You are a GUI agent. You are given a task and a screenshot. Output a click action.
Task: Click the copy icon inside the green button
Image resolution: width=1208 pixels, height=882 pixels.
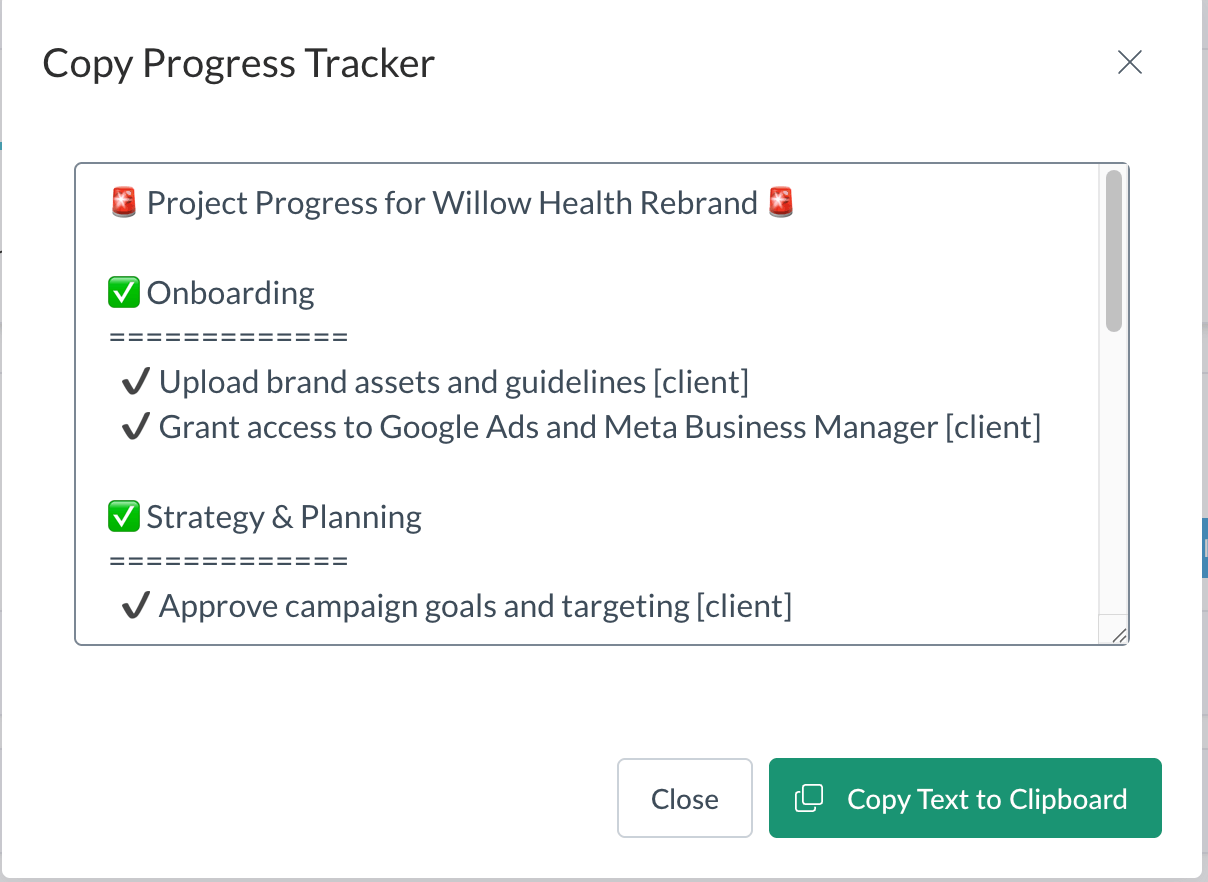click(x=810, y=798)
